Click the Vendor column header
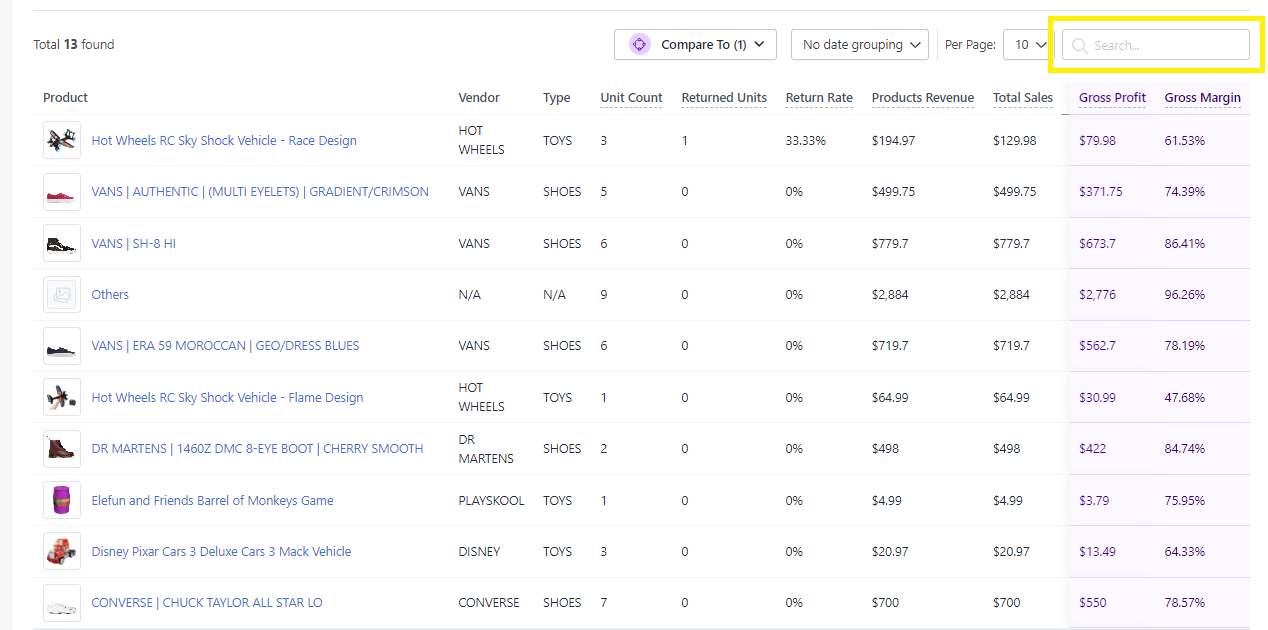The height and width of the screenshot is (630, 1268). (x=479, y=98)
